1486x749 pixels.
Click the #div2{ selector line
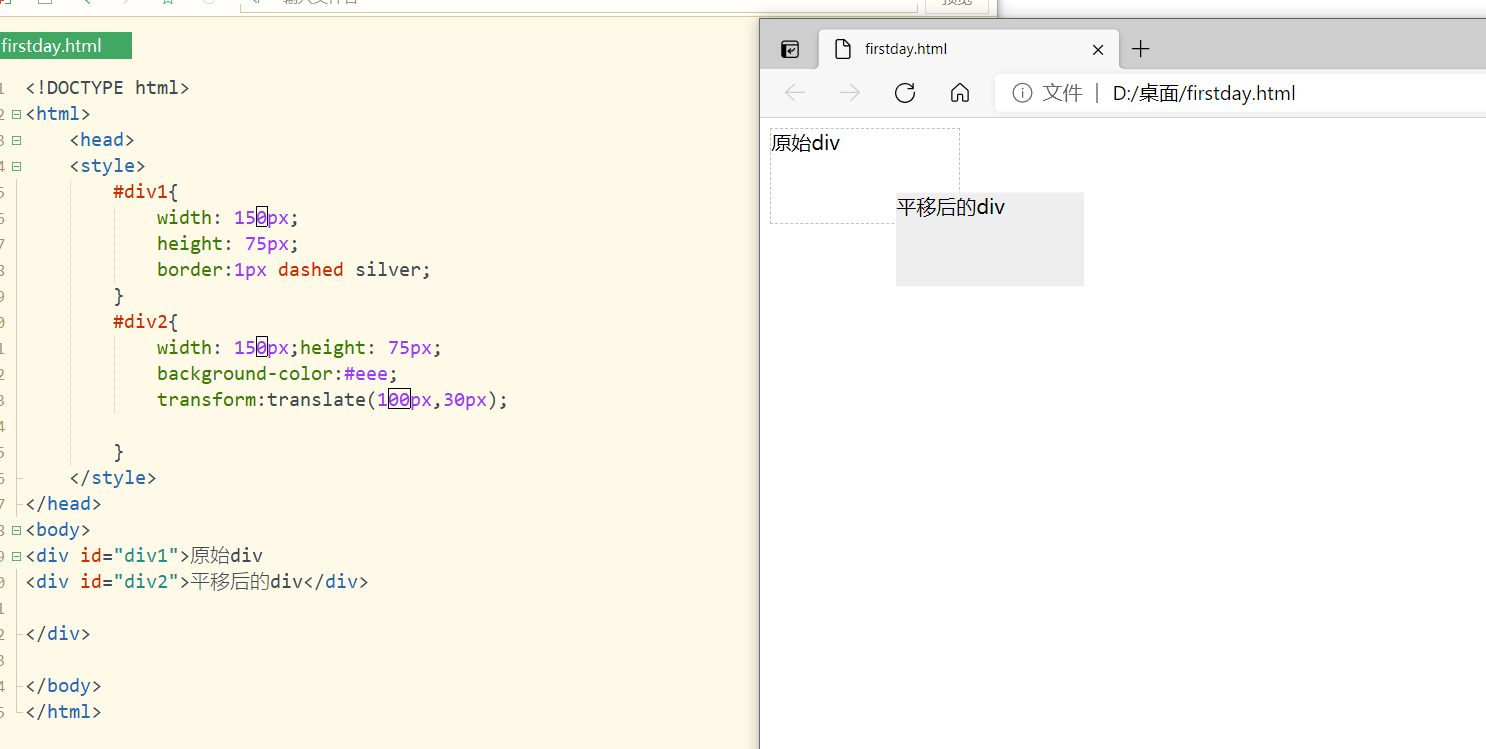tap(146, 322)
